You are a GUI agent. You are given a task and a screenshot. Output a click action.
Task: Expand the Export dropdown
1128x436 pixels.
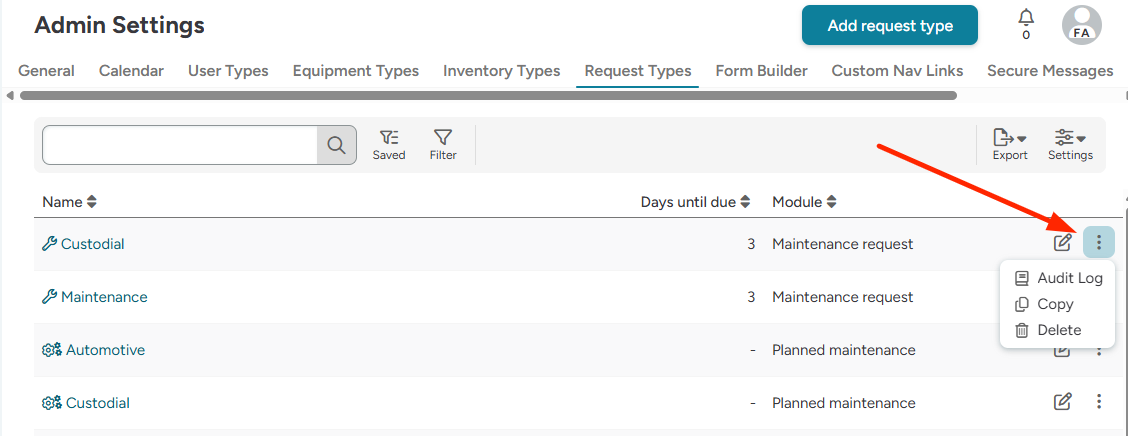click(1010, 144)
